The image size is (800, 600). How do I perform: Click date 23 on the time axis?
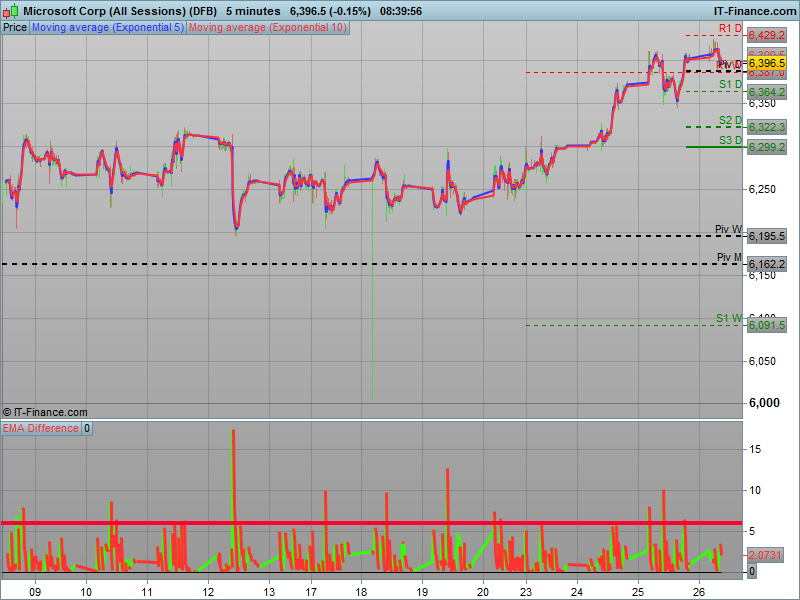click(526, 592)
